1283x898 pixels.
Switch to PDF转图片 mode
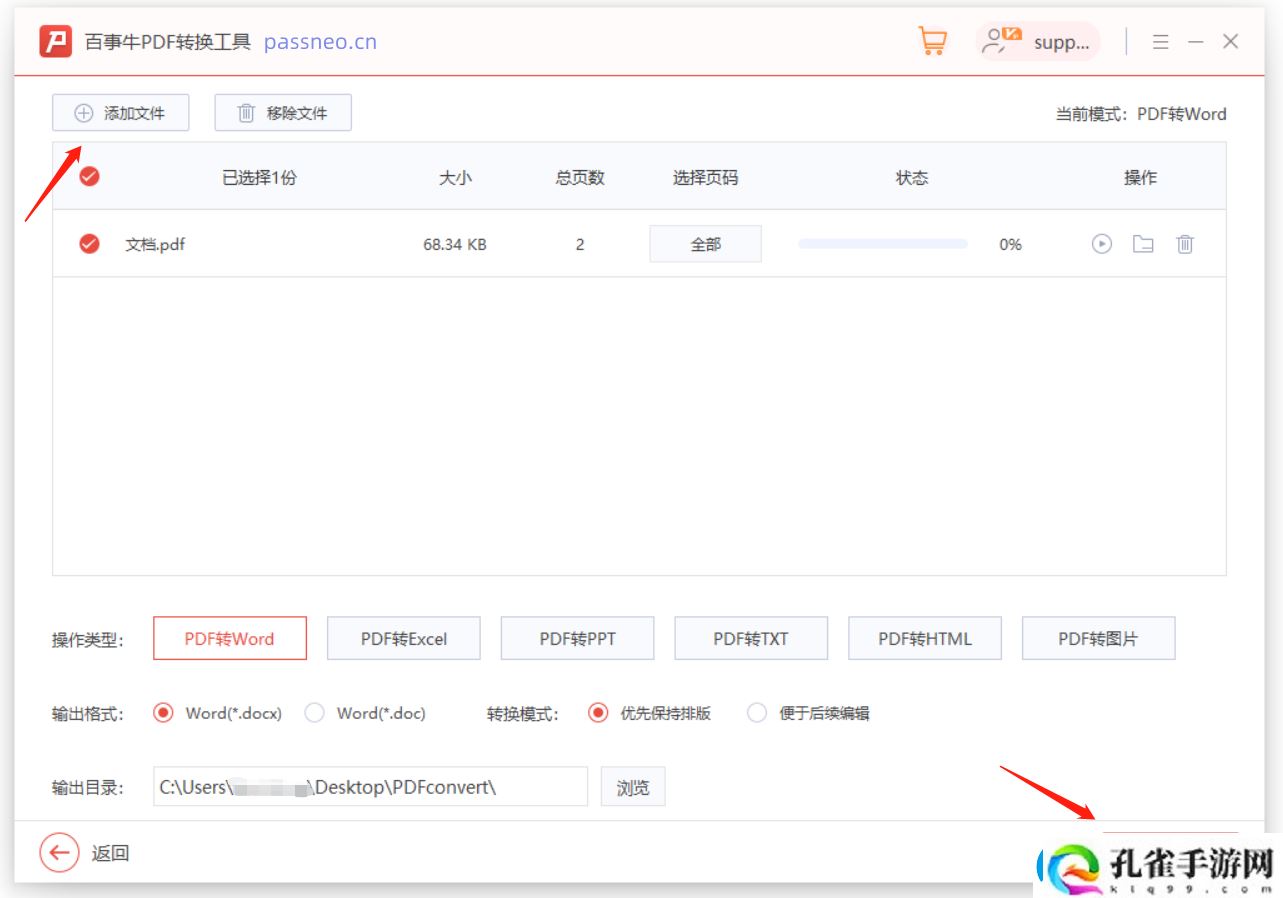[x=1098, y=638]
